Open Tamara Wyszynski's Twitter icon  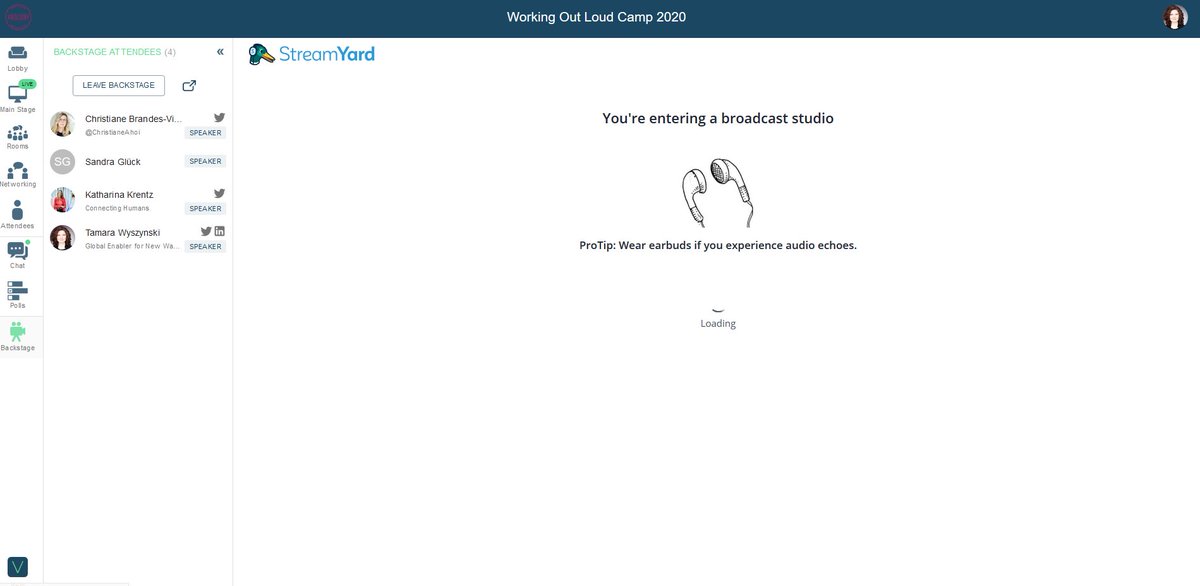click(206, 231)
